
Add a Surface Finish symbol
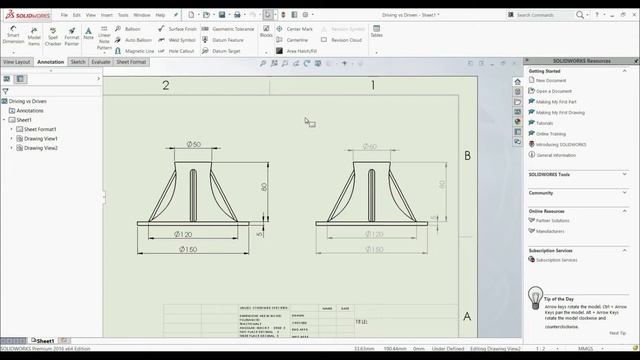pos(177,29)
